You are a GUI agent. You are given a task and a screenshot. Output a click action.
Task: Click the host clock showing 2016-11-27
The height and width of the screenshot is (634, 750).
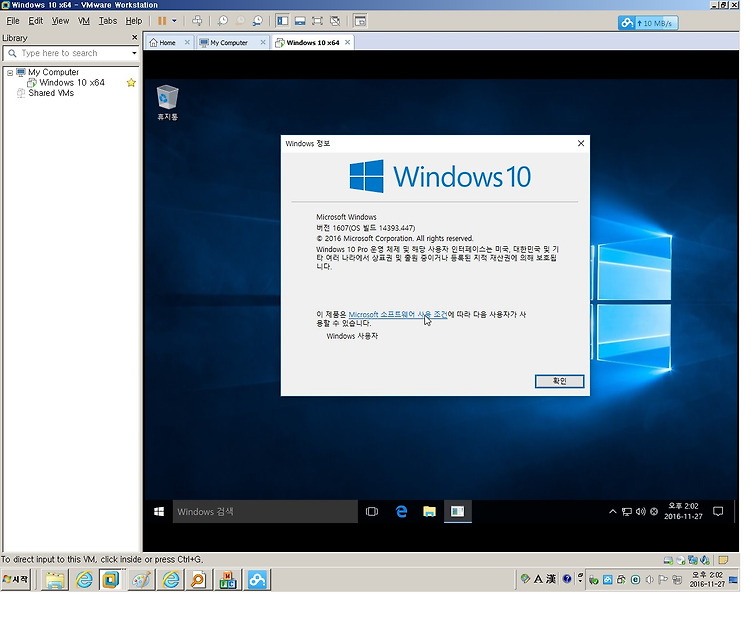tap(707, 579)
